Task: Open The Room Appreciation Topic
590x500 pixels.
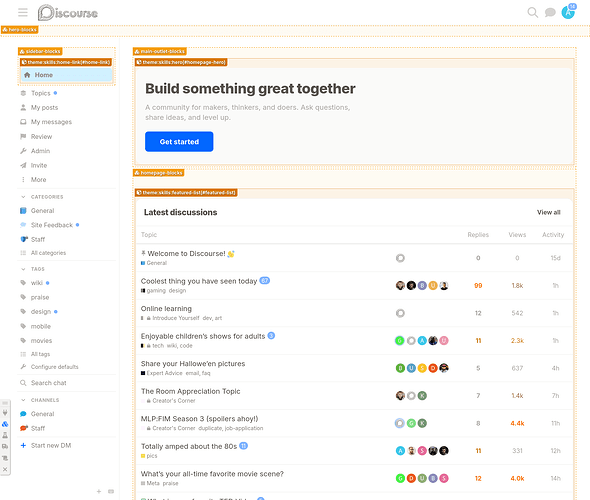Action: pyautogui.click(x=190, y=391)
